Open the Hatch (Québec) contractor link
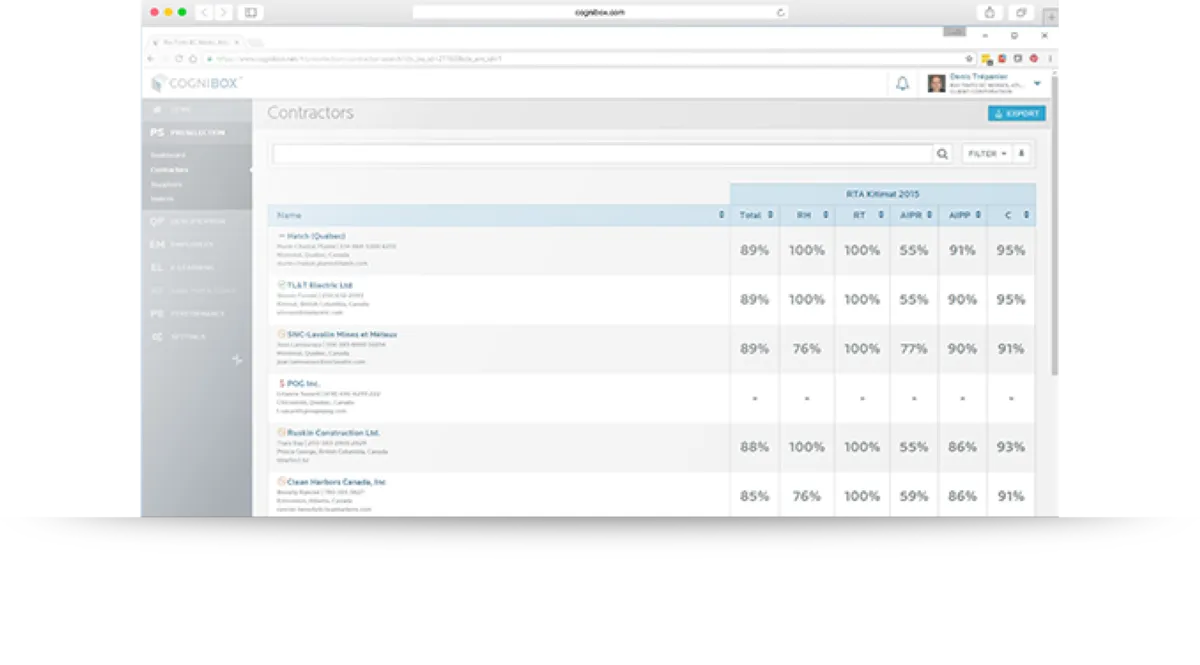1200x665 pixels. (x=316, y=236)
